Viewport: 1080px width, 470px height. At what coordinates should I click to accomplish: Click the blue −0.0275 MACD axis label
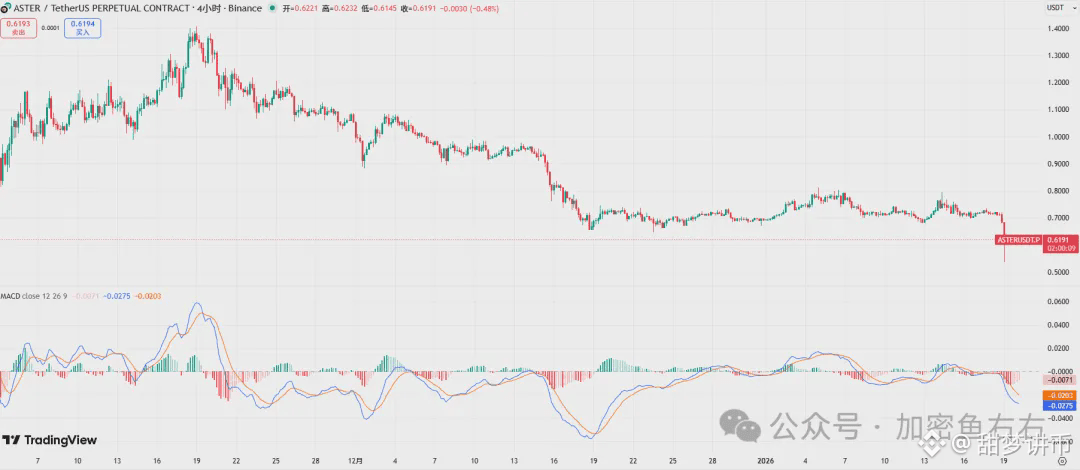1060,406
